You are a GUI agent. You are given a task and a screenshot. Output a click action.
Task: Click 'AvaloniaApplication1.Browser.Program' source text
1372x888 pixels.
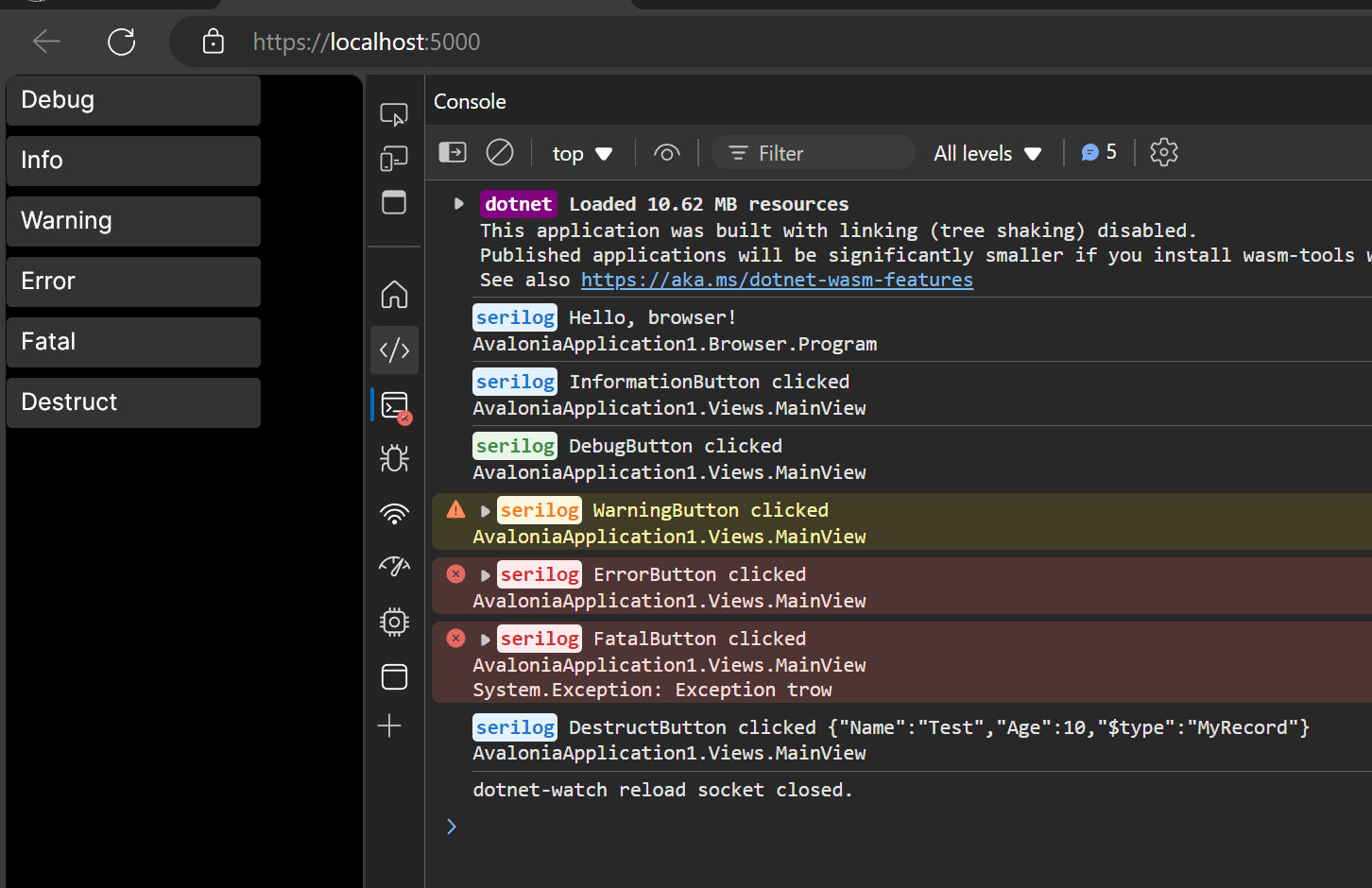pos(675,344)
